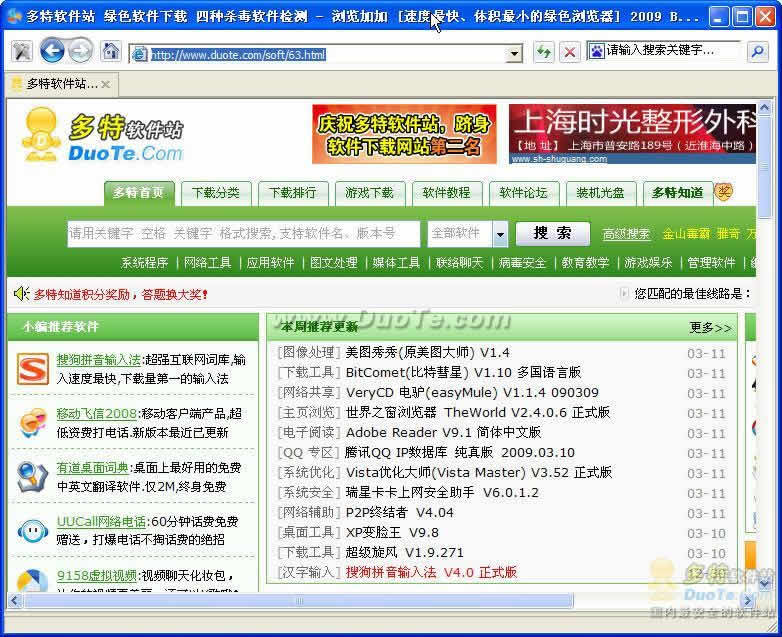Viewport: 782px width, 637px height.
Task: Open the 软件论坛 tab
Action: pyautogui.click(x=523, y=193)
